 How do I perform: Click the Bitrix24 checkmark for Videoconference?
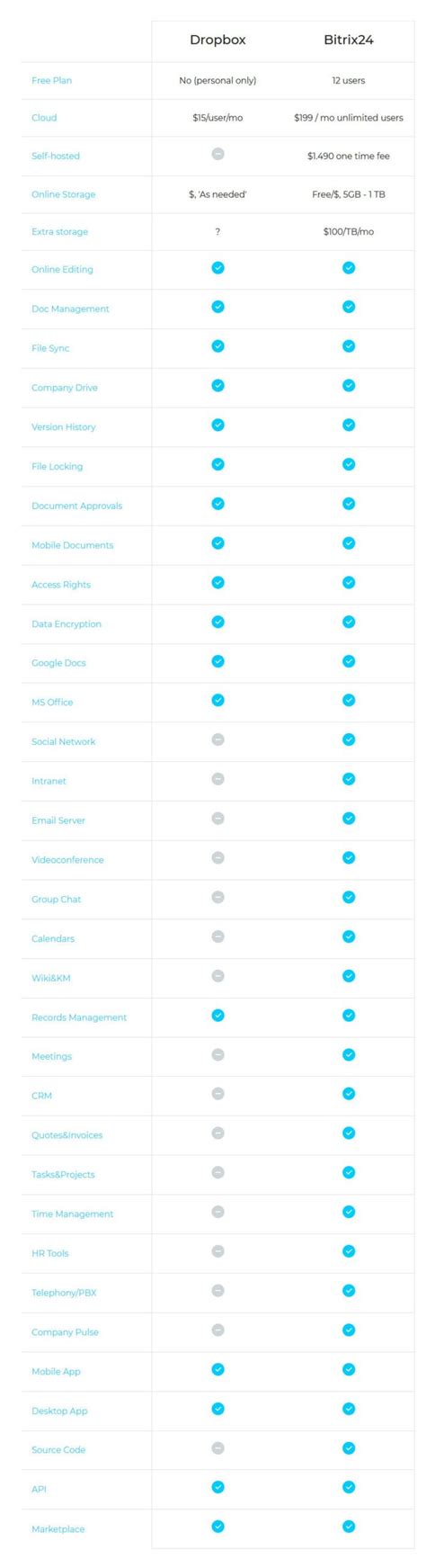tap(349, 857)
